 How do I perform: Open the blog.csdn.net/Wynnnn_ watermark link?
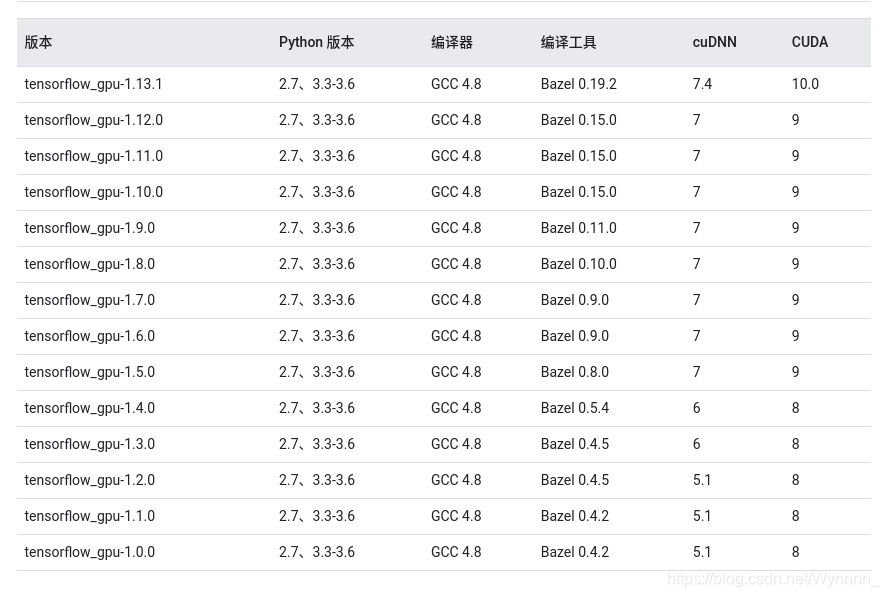tap(770, 578)
